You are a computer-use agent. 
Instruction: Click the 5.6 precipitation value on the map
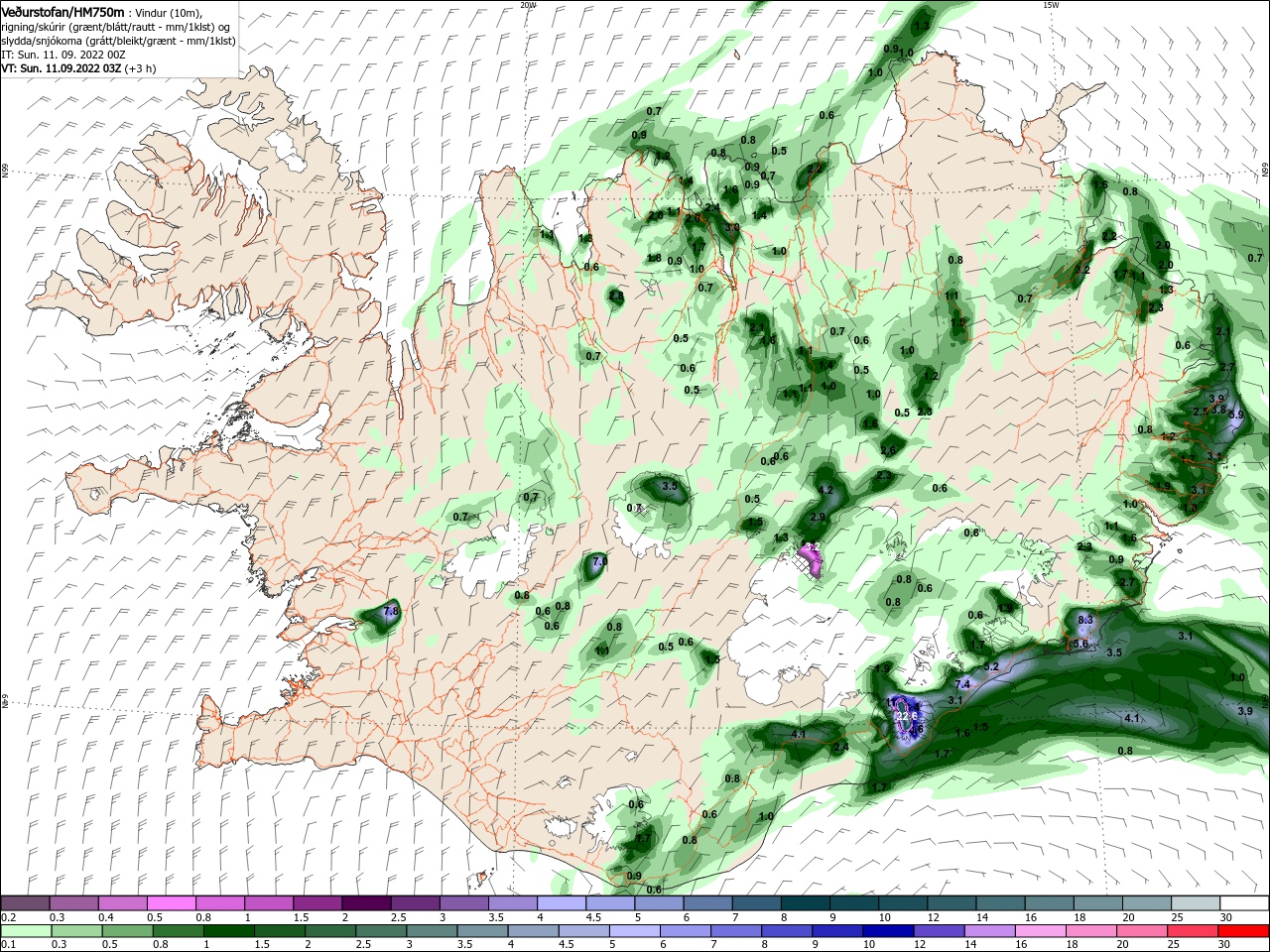point(1080,644)
